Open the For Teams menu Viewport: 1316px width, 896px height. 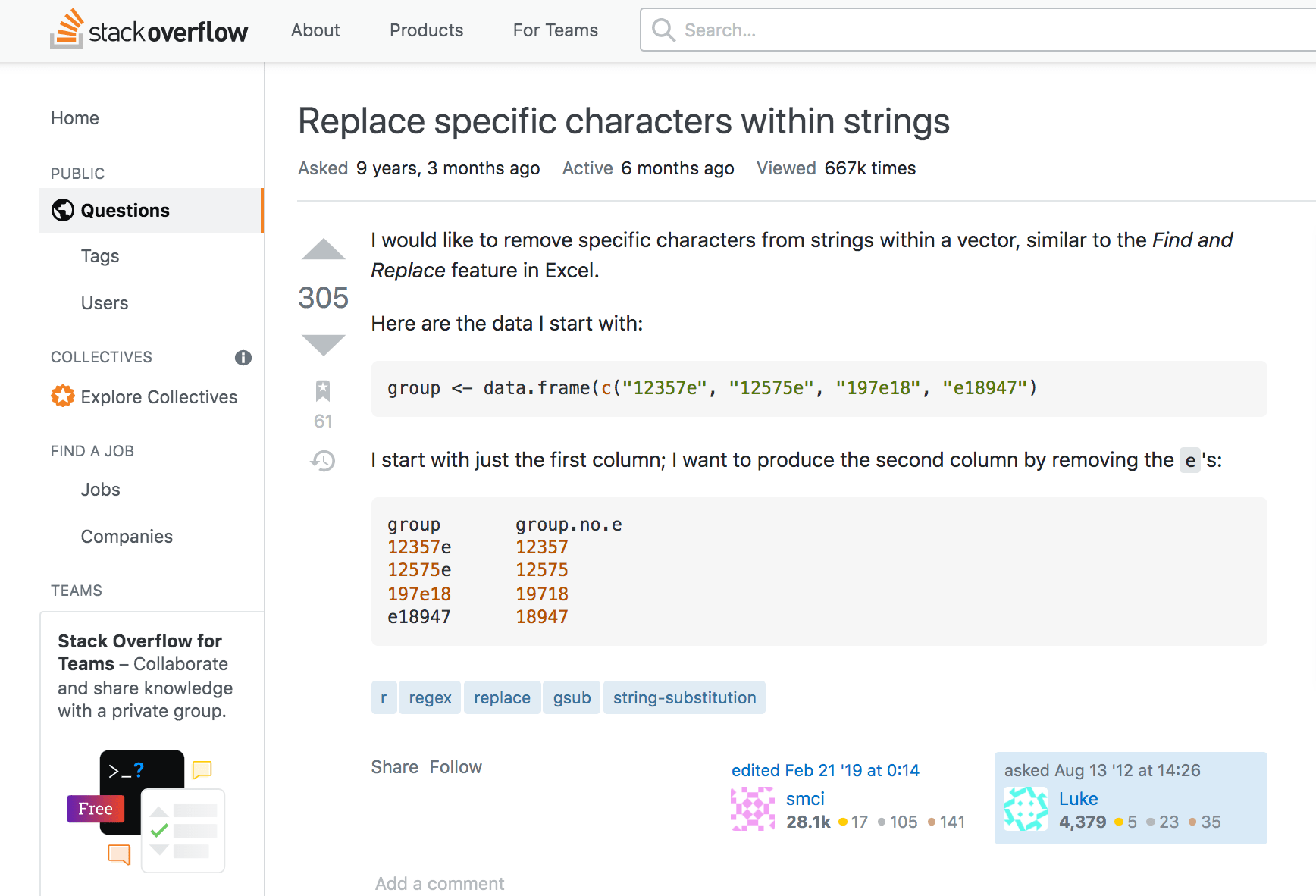[x=555, y=30]
